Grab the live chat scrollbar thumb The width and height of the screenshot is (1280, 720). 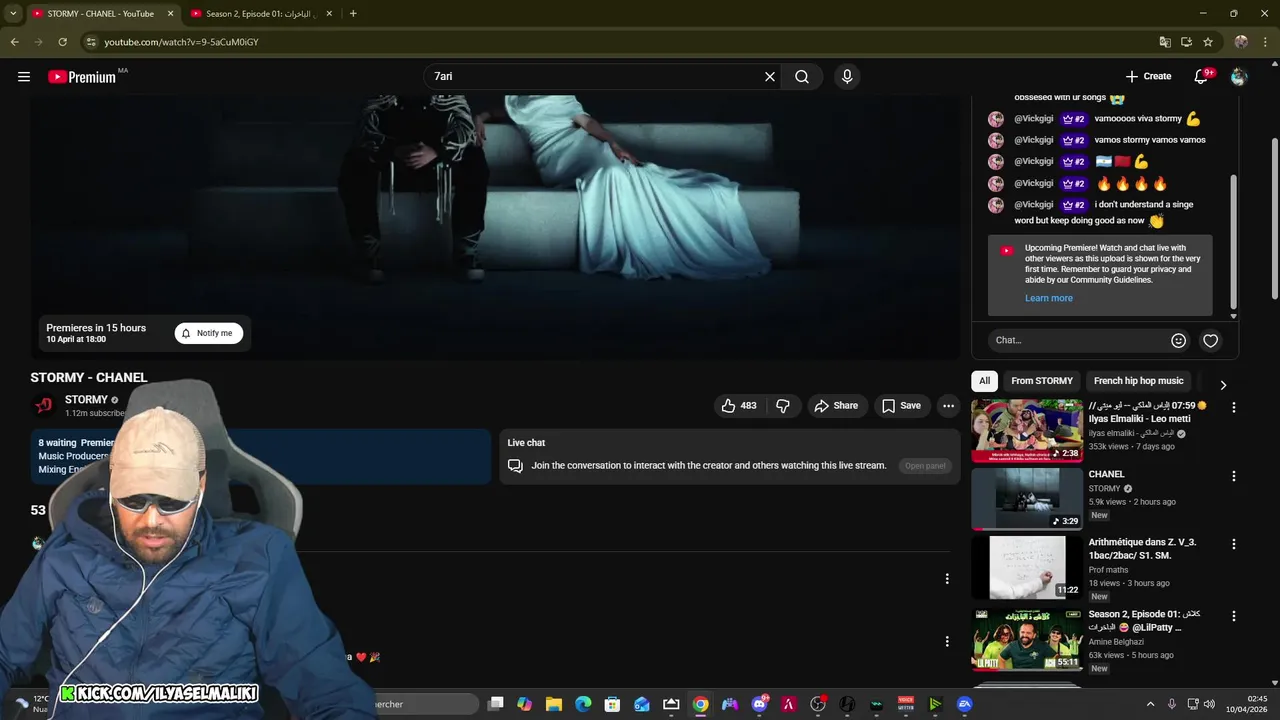coord(1233,240)
